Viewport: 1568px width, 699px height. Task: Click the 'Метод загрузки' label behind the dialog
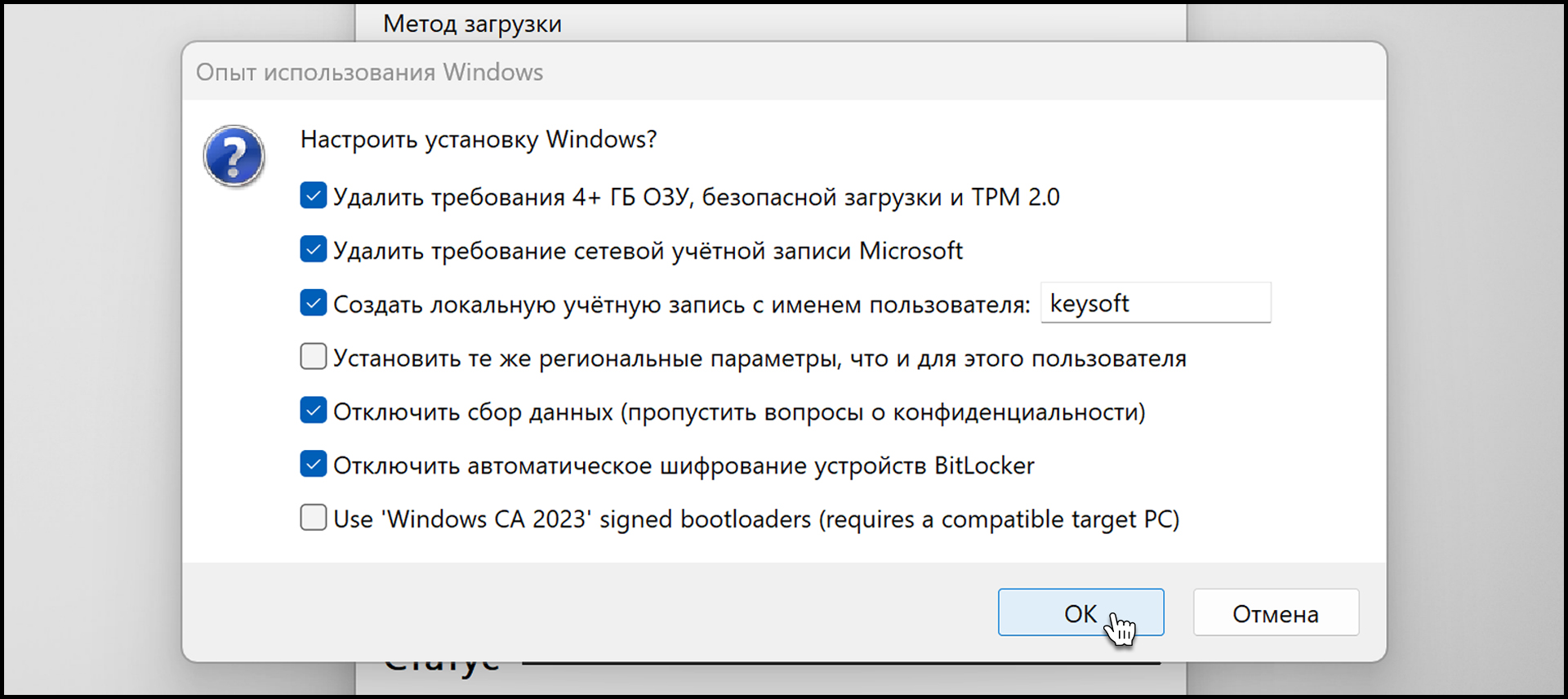coord(472,24)
